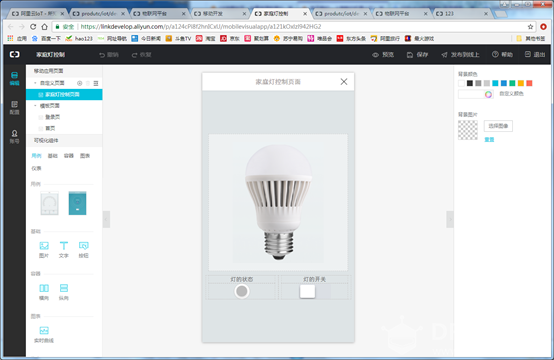Image resolution: width=554 pixels, height=360 pixels.
Task: Click the redo button in top bar
Action: pos(141,55)
